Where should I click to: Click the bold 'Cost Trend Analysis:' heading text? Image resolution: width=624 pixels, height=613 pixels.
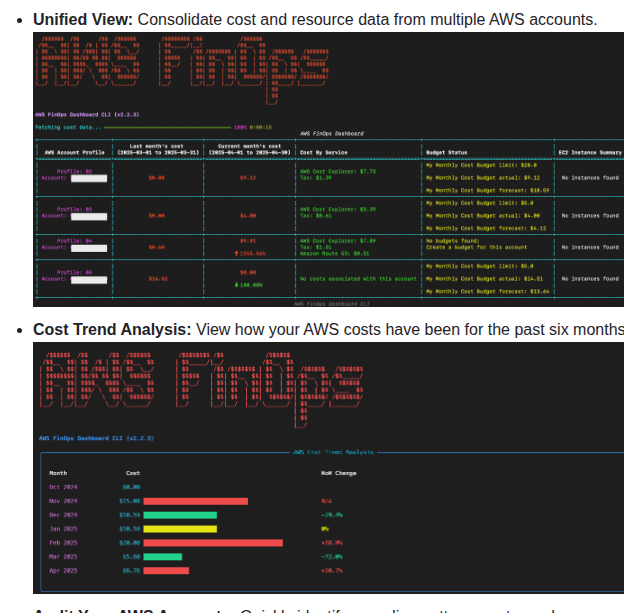[112, 330]
